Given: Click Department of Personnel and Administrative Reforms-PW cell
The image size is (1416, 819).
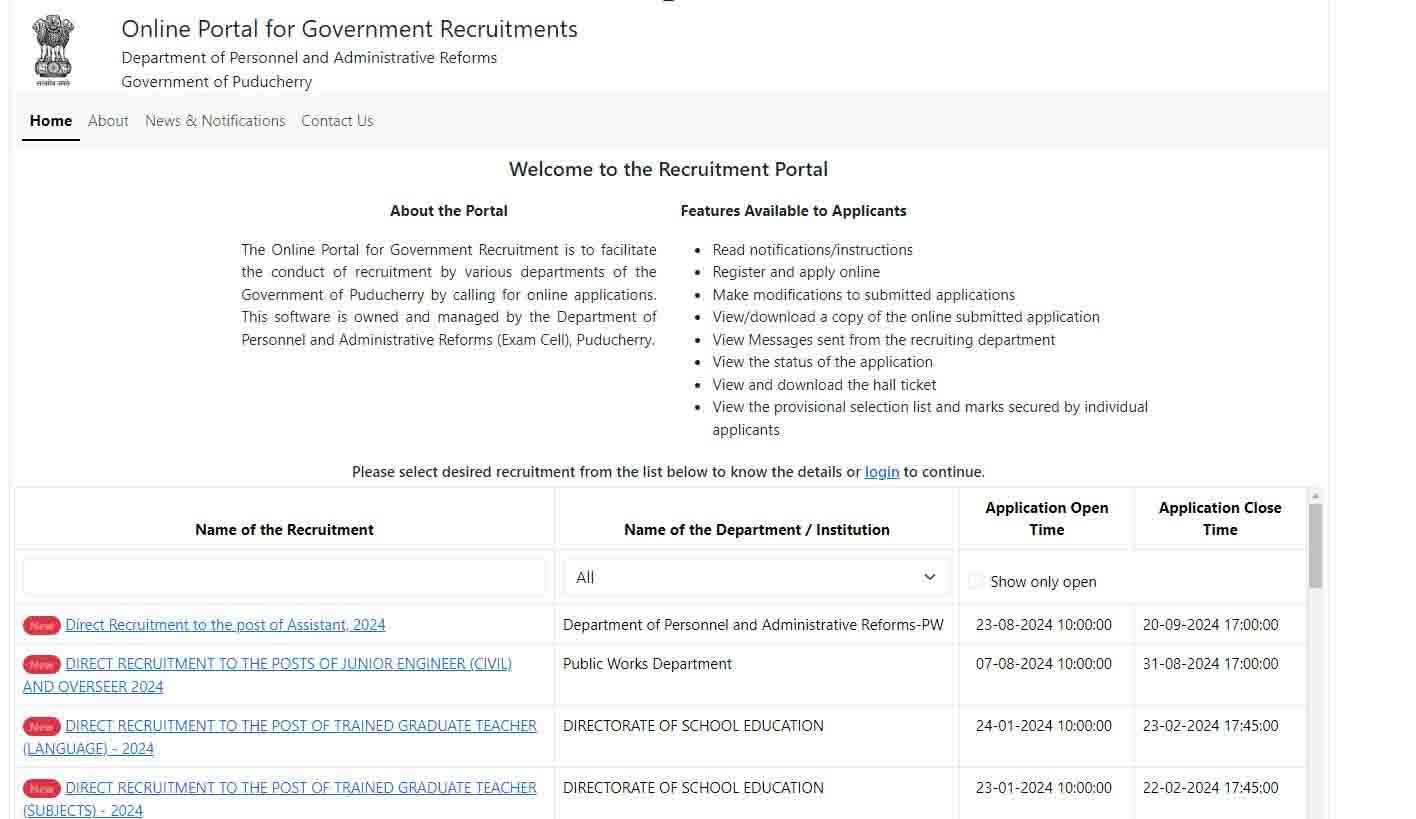Looking at the screenshot, I should point(753,625).
